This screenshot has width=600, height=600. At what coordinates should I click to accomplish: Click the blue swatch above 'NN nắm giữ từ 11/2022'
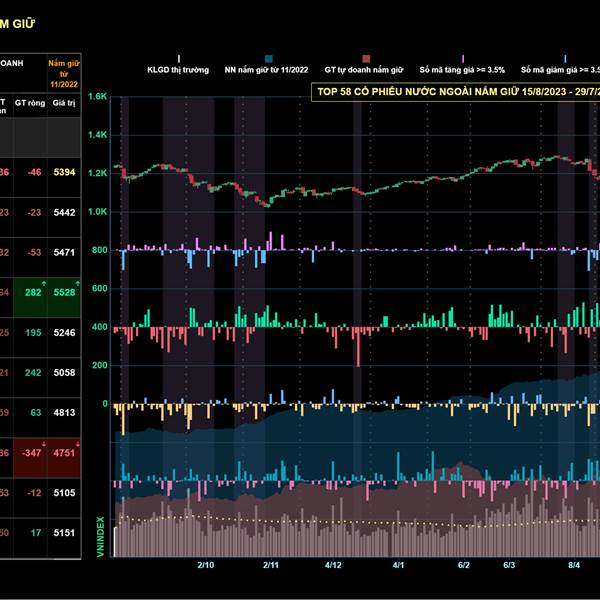tap(269, 59)
